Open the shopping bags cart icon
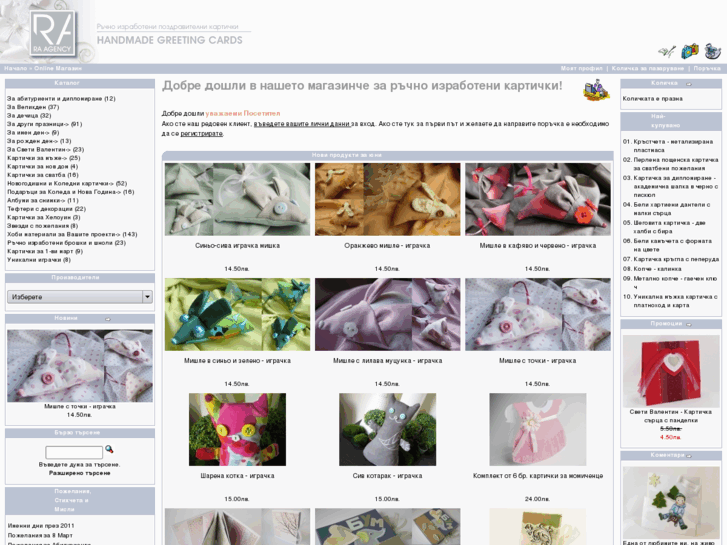The height and width of the screenshot is (545, 727). pyautogui.click(x=690, y=51)
